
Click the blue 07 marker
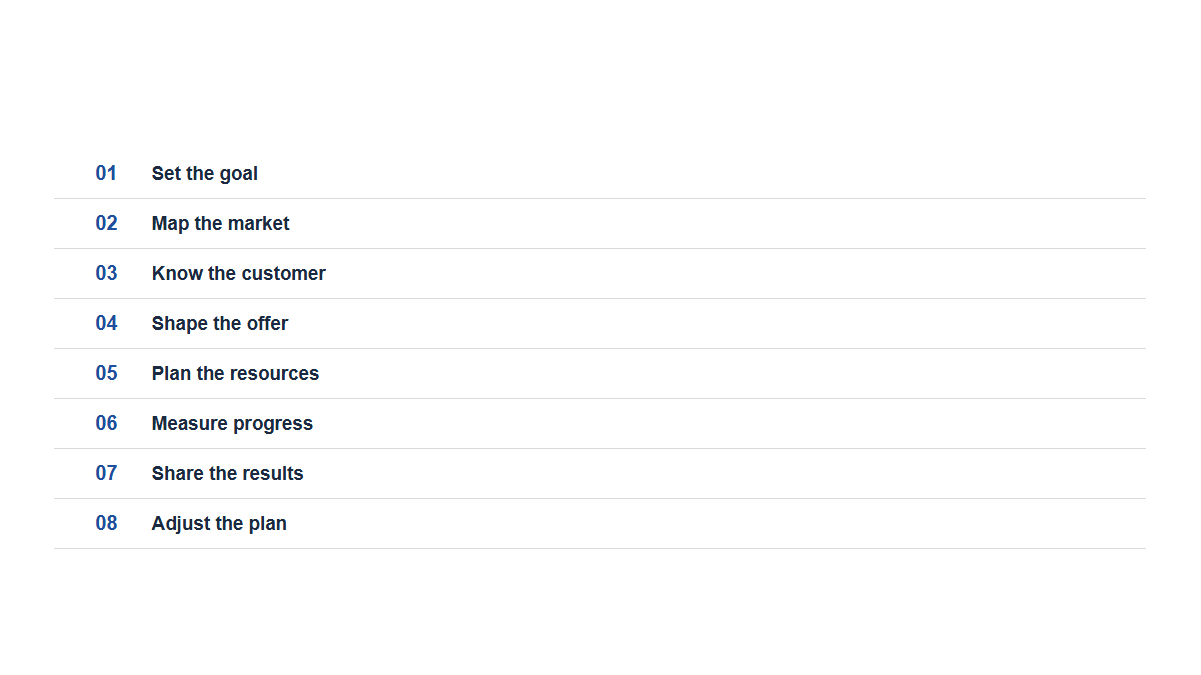(x=106, y=473)
